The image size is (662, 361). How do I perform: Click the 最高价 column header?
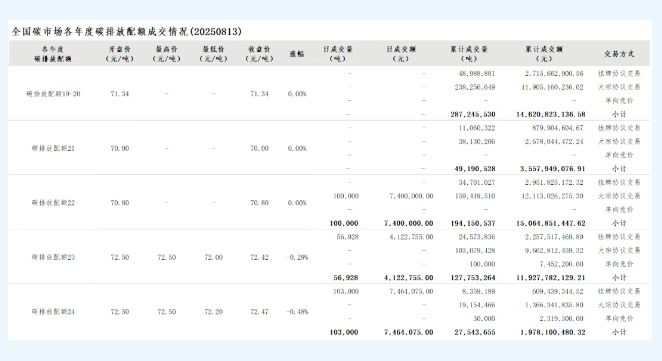(166, 54)
